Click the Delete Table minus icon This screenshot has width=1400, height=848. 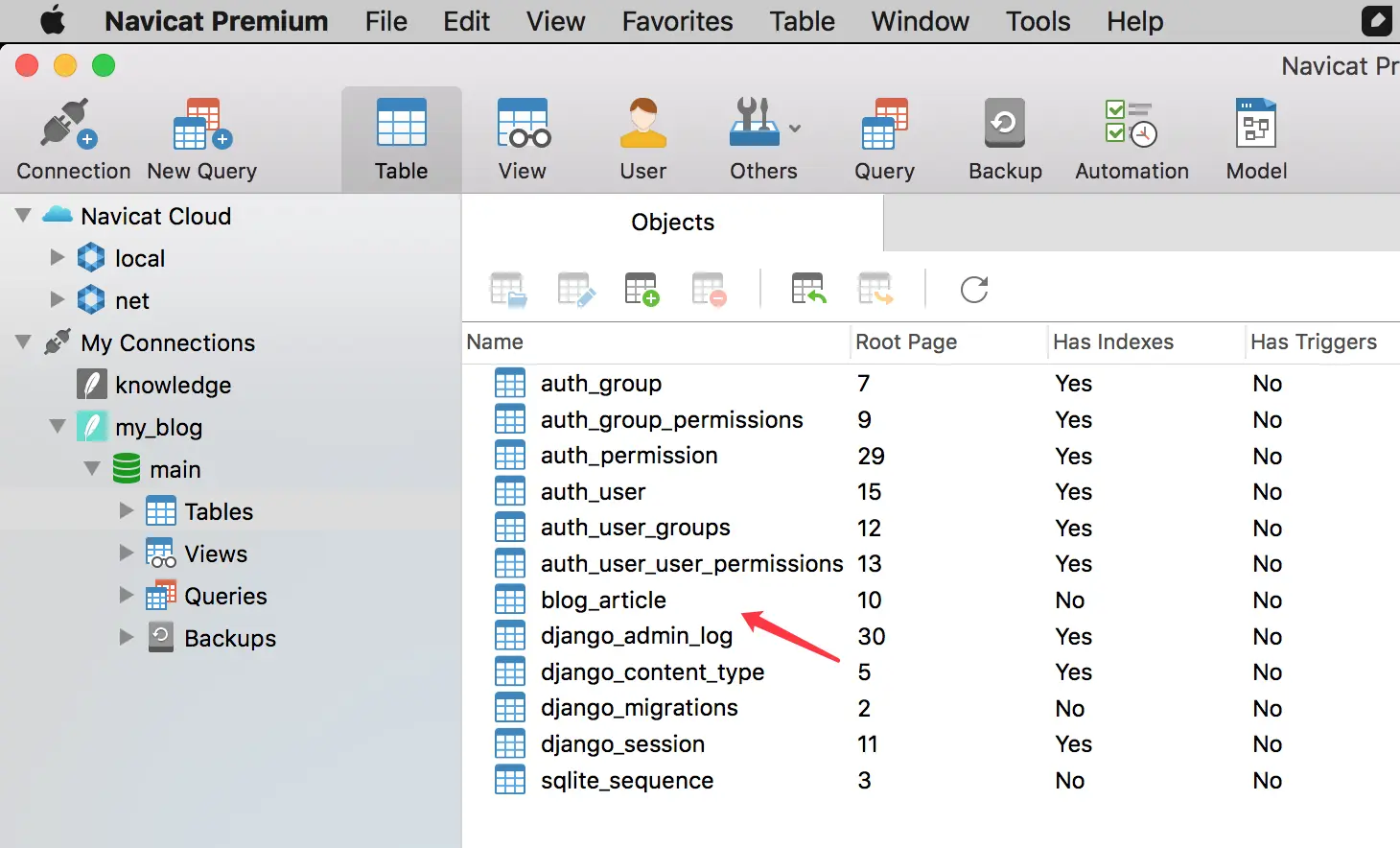(710, 289)
